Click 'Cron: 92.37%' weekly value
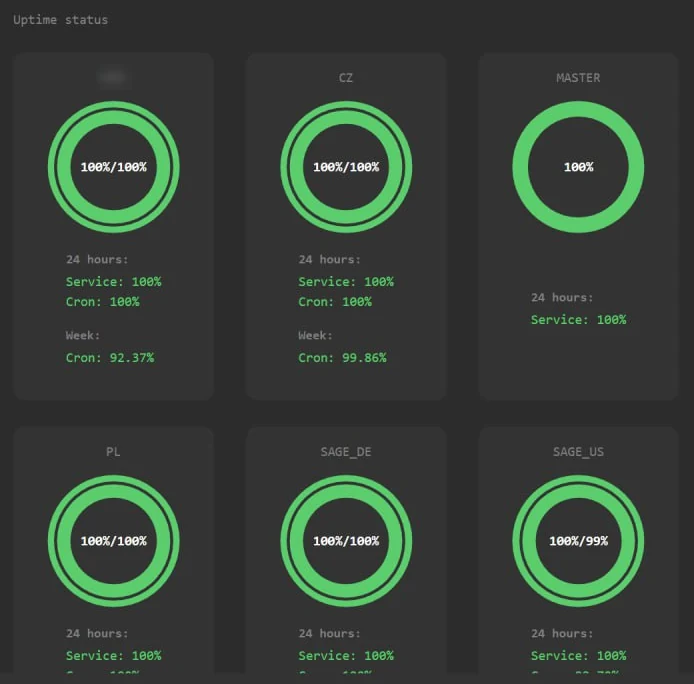The height and width of the screenshot is (684, 694). point(110,358)
